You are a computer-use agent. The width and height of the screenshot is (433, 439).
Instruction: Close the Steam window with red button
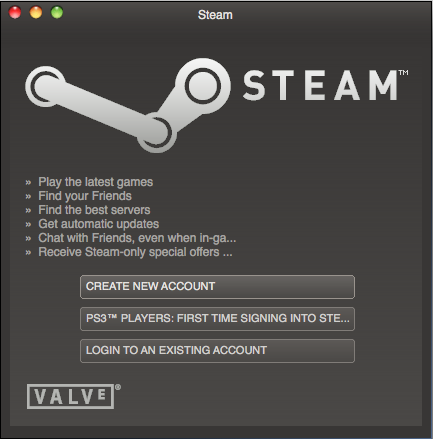(15, 13)
